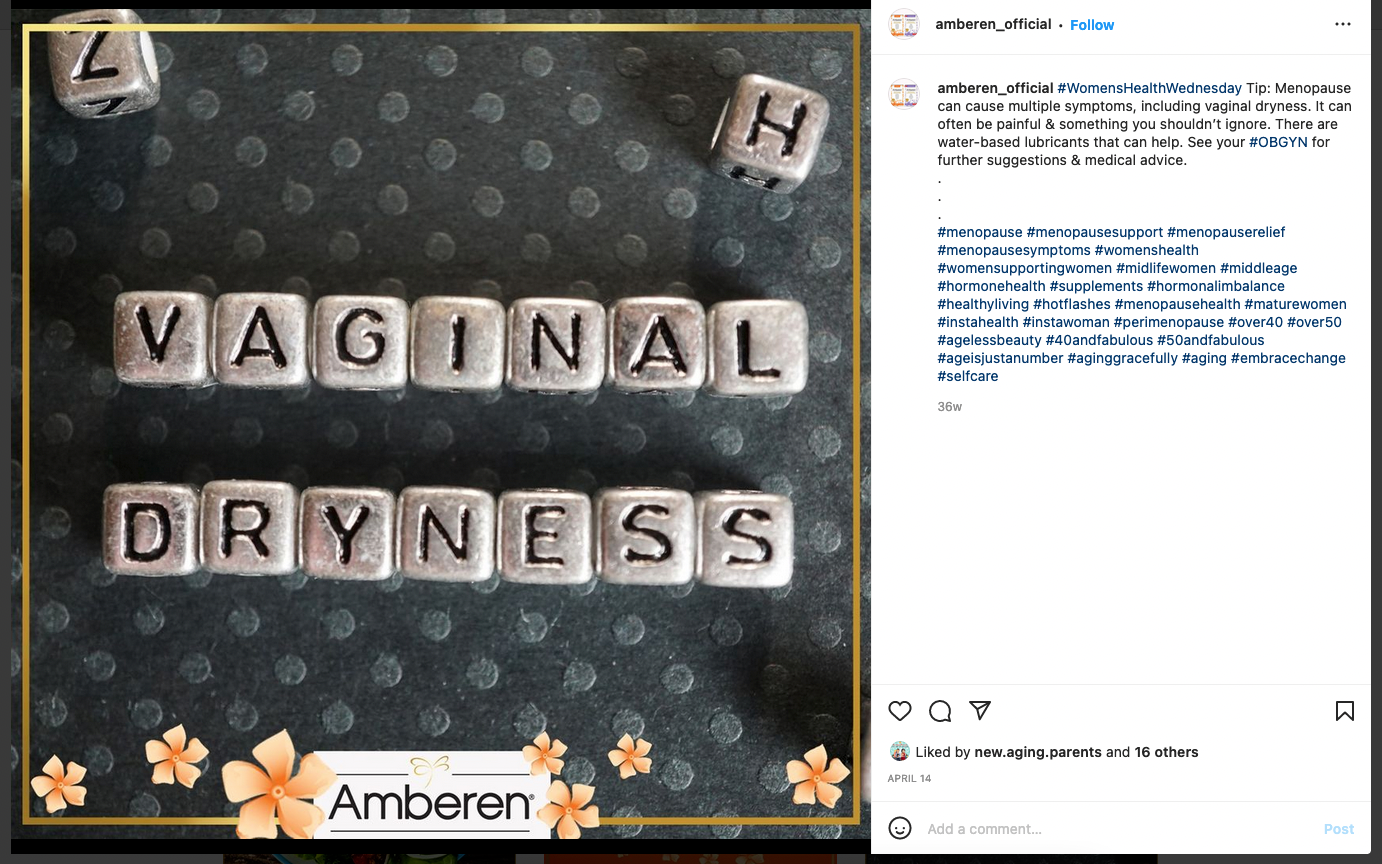Click the small avatar beside Liked by
Screen dimensions: 1382x864
point(899,752)
